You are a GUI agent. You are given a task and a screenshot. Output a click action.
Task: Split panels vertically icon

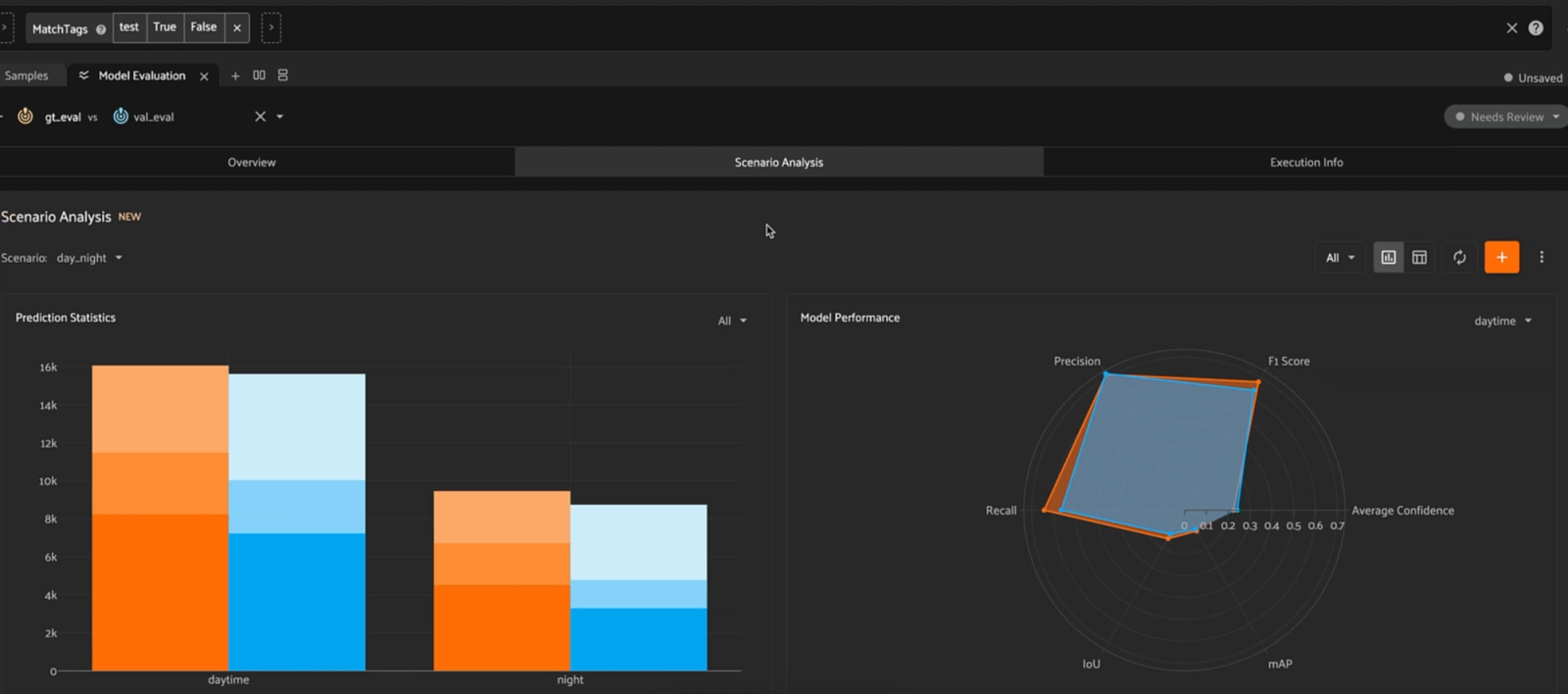(282, 75)
